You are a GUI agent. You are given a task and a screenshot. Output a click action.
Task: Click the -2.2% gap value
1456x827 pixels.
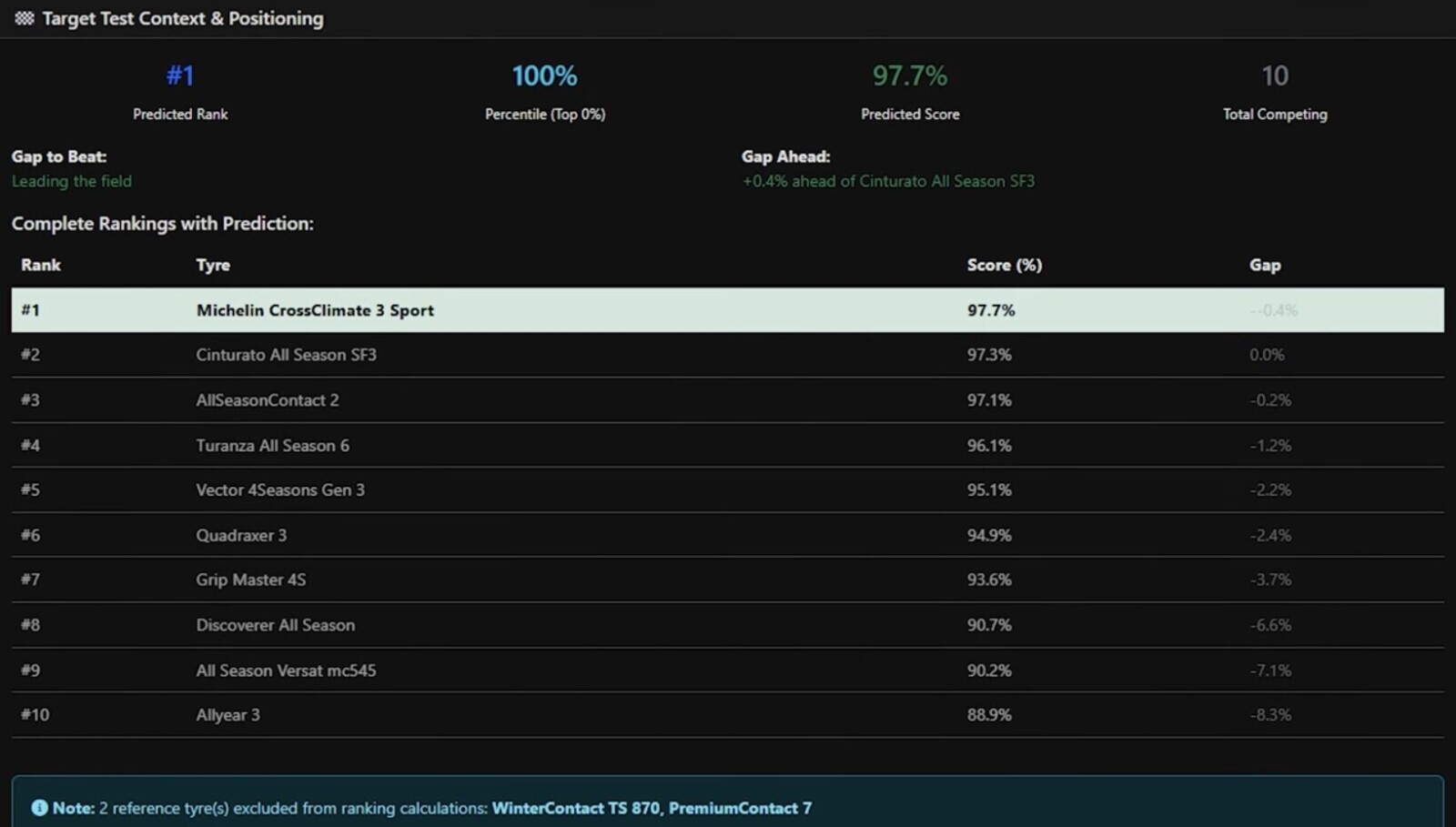[1270, 489]
